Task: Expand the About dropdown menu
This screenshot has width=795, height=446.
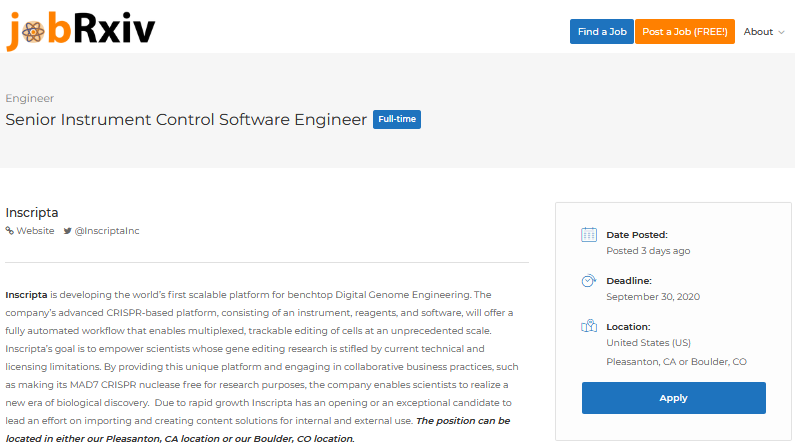Action: [x=764, y=31]
